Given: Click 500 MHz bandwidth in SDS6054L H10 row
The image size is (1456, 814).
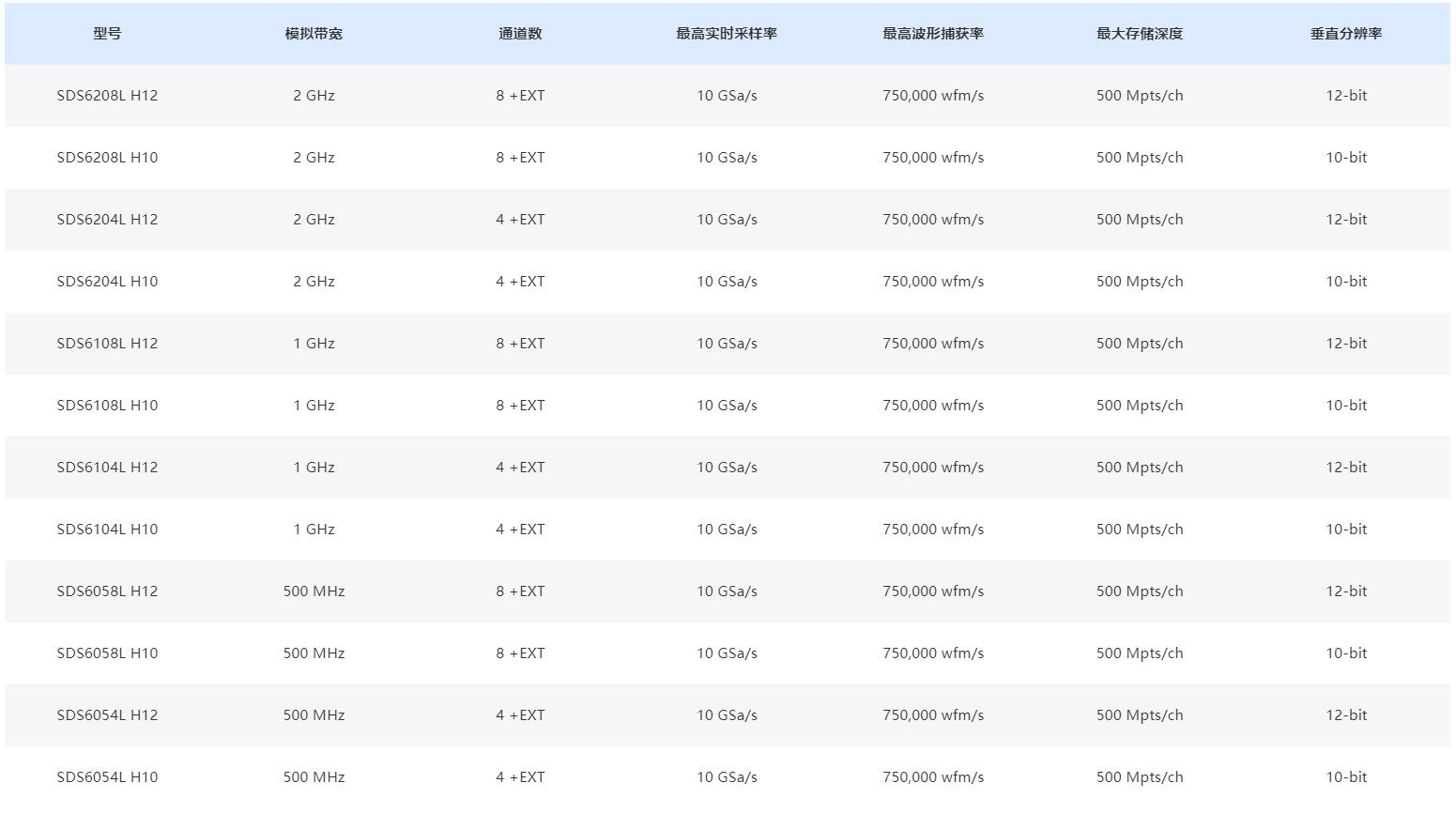Looking at the screenshot, I should [314, 777].
